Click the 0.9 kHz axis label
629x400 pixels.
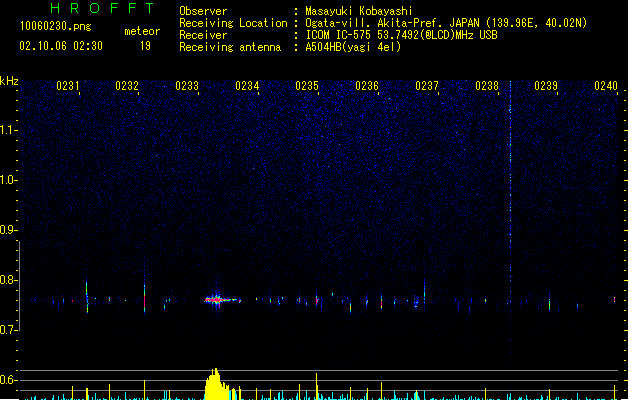(x=9, y=230)
